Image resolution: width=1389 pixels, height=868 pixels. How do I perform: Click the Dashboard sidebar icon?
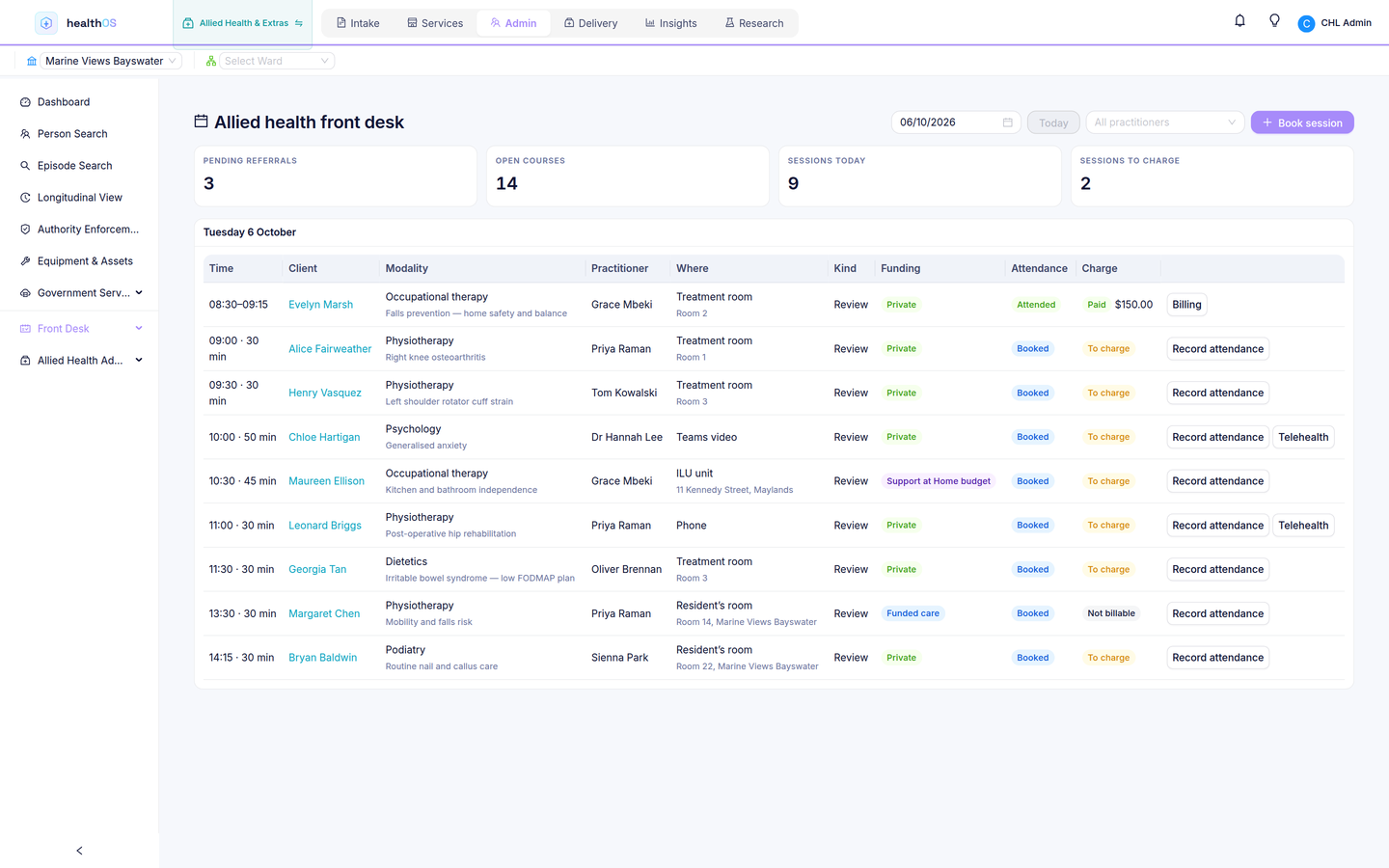pyautogui.click(x=25, y=102)
